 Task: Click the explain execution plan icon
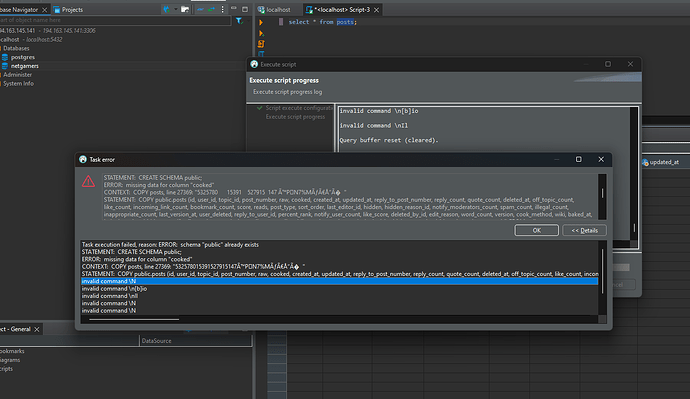pyautogui.click(x=261, y=53)
